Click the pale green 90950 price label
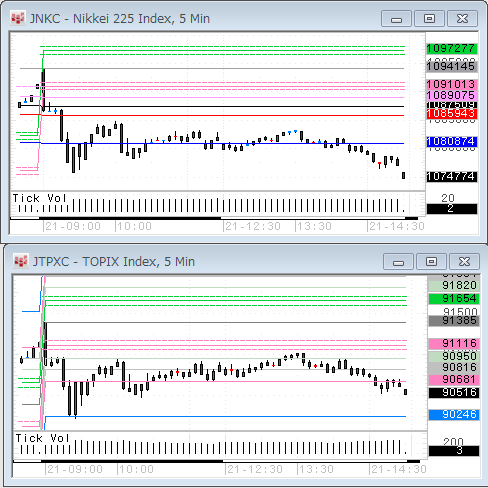488x488 pixels. click(454, 356)
